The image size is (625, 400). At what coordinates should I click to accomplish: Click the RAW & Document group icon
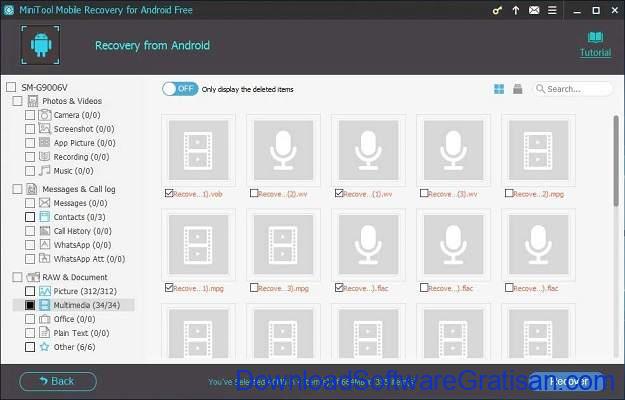tap(33, 277)
